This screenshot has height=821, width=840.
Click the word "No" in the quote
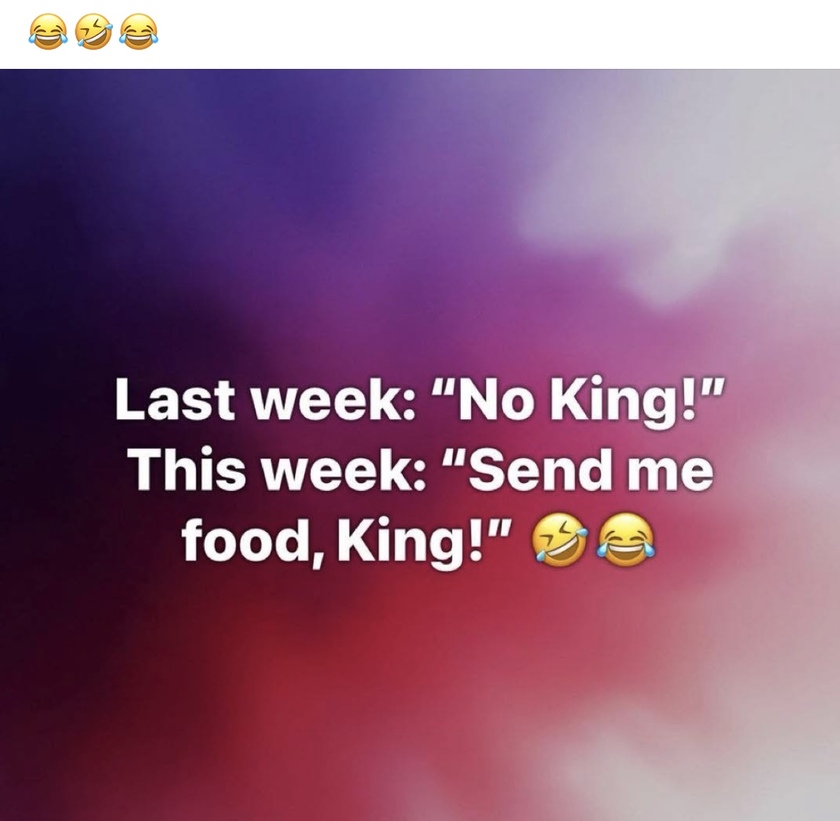[x=489, y=400]
